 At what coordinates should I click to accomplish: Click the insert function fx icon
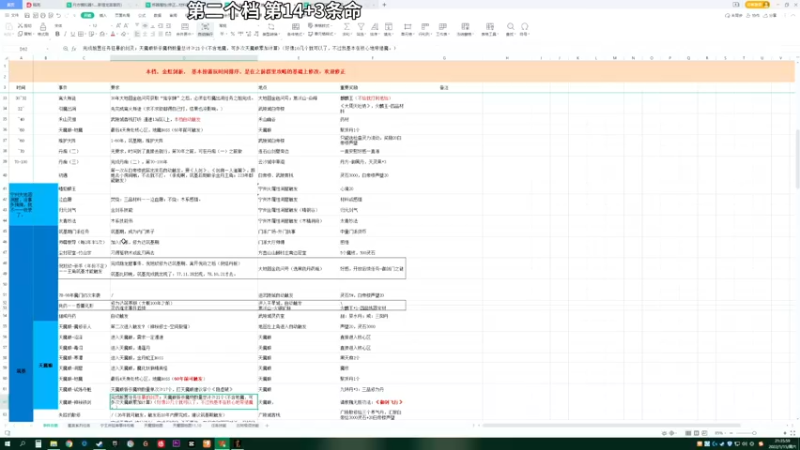click(x=73, y=48)
